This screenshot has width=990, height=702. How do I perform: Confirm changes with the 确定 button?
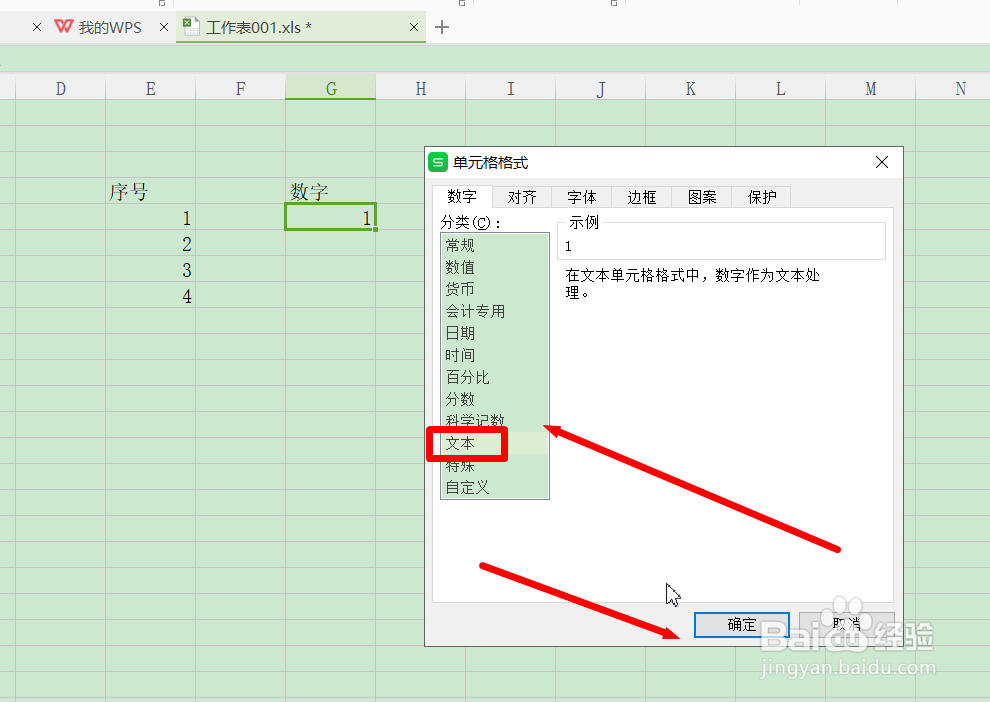point(741,624)
